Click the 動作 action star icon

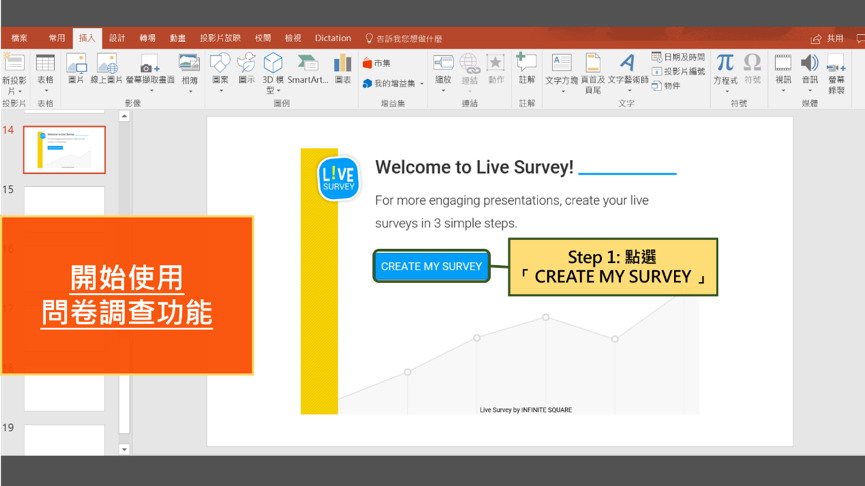coord(495,63)
